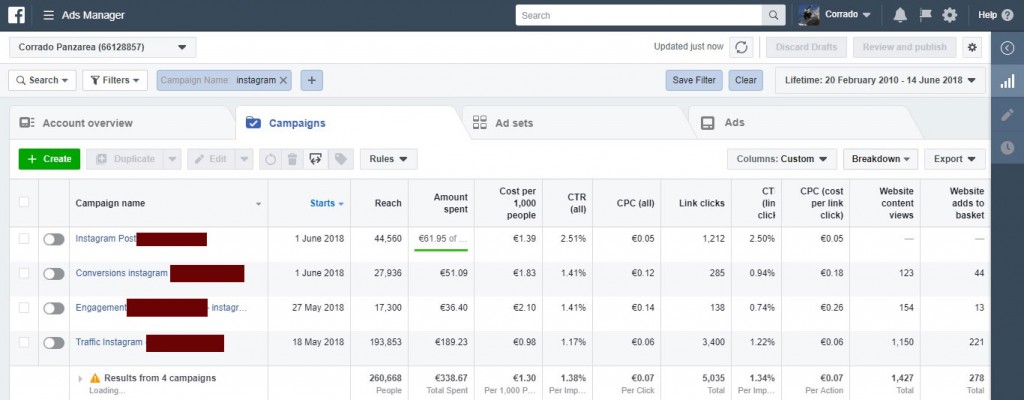The height and width of the screenshot is (400, 1024).
Task: Click the amount spent progress bar for Instagram Post
Action: point(441,250)
